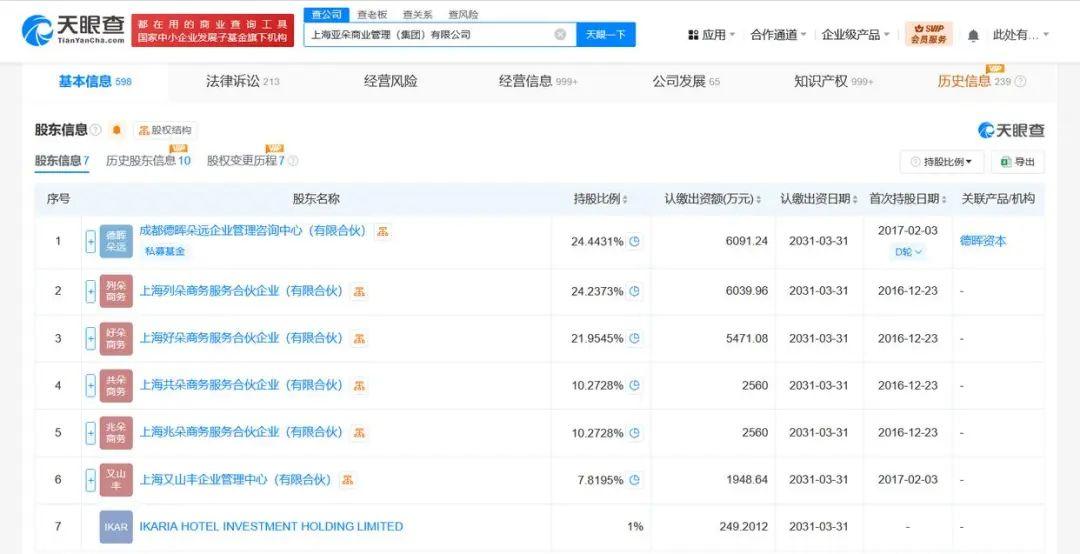Open equity chart icon for 上海又山丰
Screen dimensions: 1080x554
click(348, 480)
